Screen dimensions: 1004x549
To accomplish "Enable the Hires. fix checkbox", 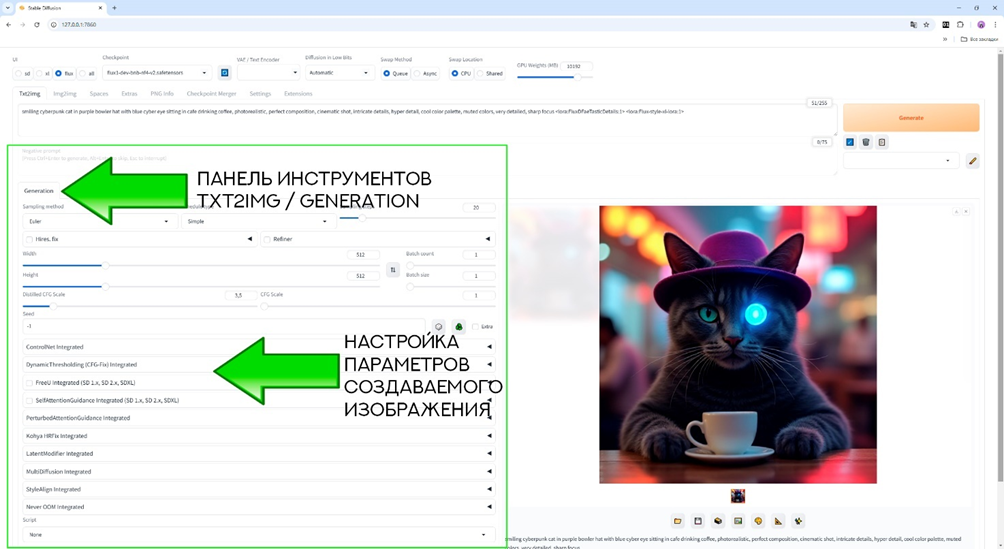I will (30, 239).
